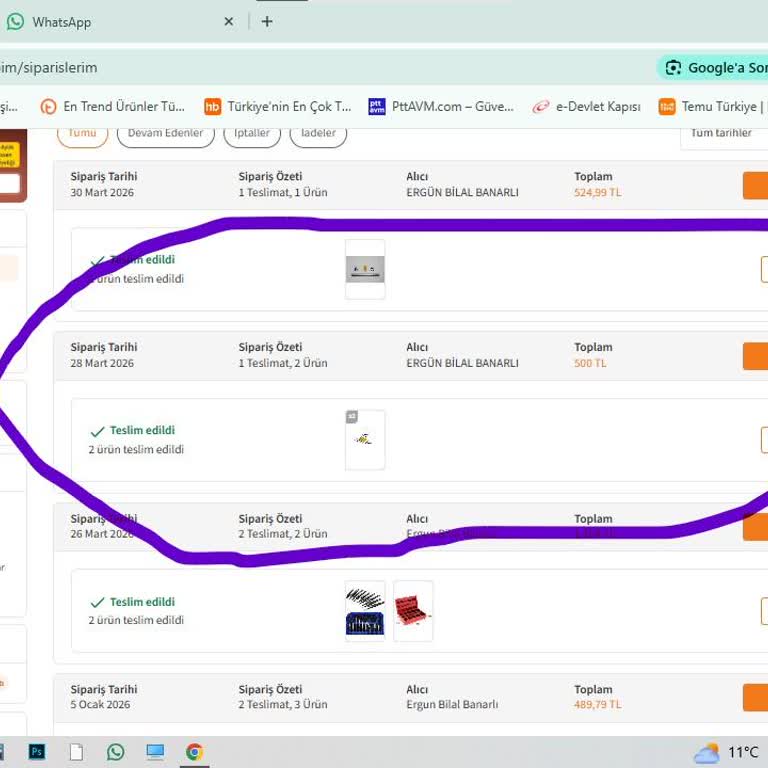Open details of the 489,79 TL order

pyautogui.click(x=755, y=697)
